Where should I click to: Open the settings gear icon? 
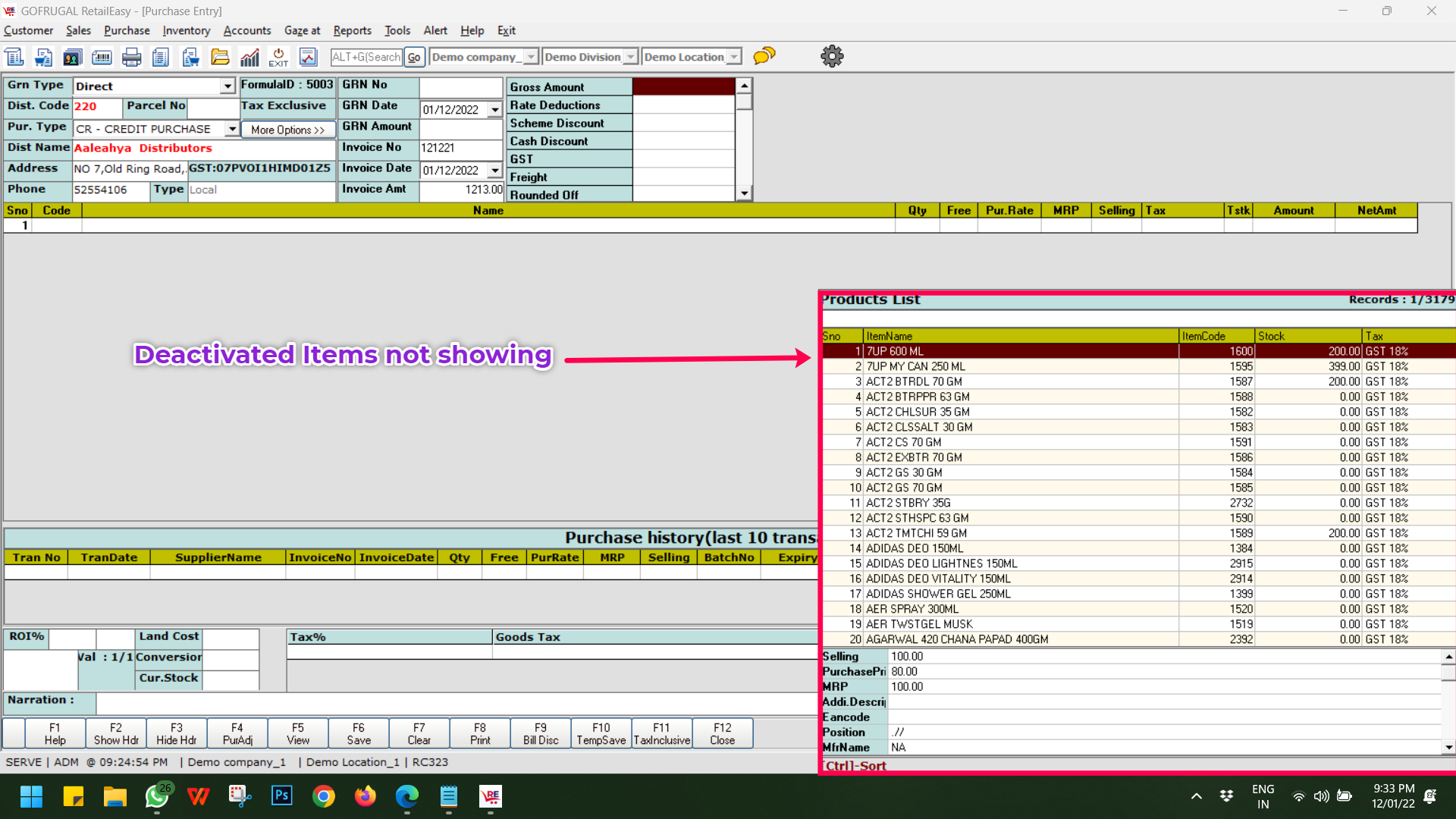pos(832,56)
